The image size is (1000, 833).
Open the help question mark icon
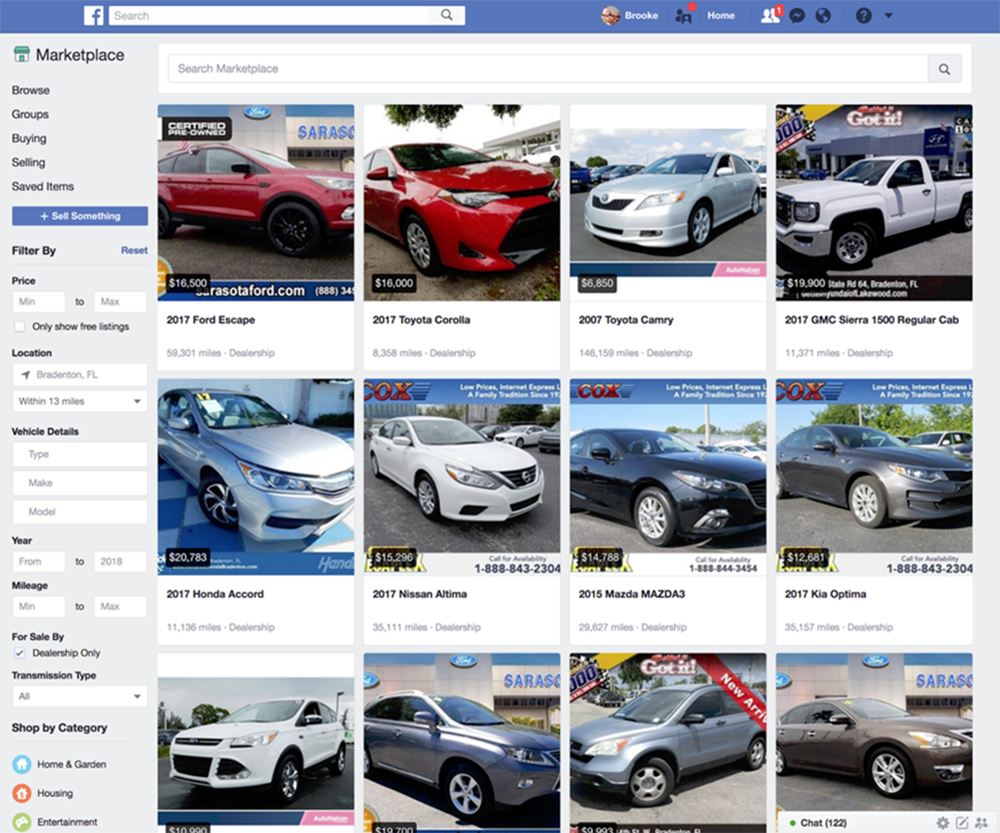pos(864,15)
